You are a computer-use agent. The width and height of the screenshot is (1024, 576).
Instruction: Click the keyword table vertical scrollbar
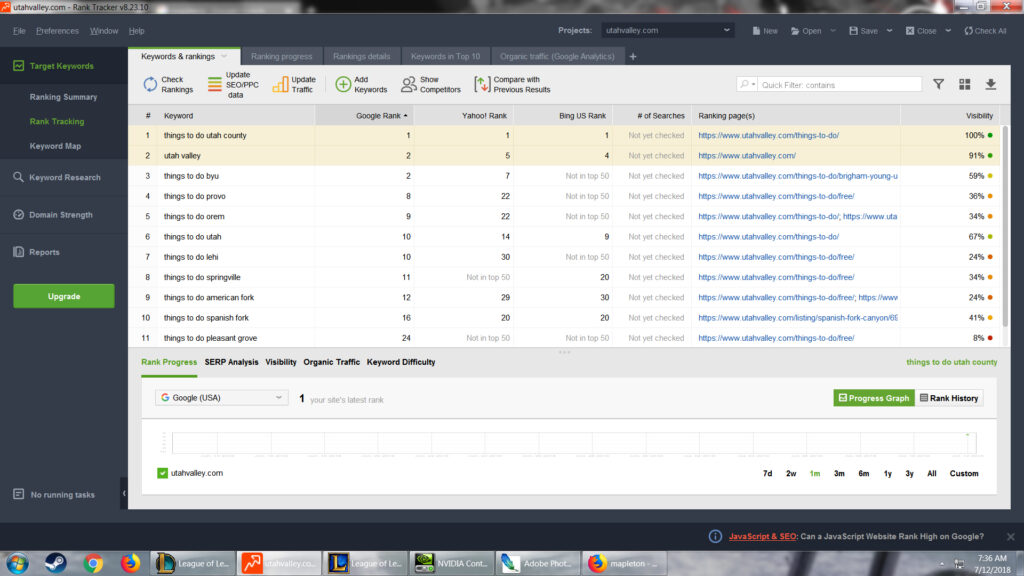coord(1005,225)
